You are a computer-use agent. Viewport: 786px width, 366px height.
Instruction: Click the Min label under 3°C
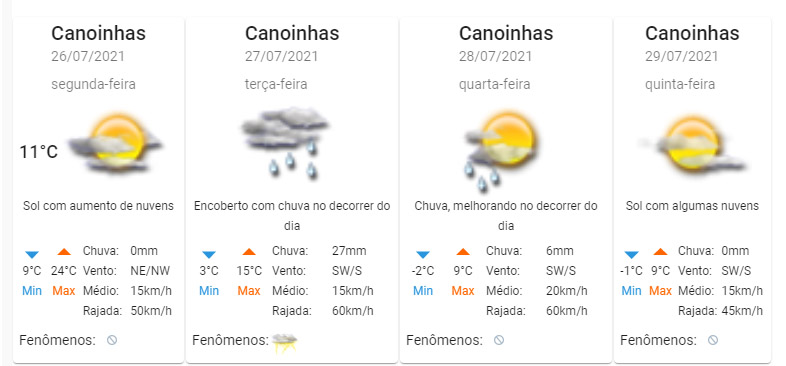[209, 291]
